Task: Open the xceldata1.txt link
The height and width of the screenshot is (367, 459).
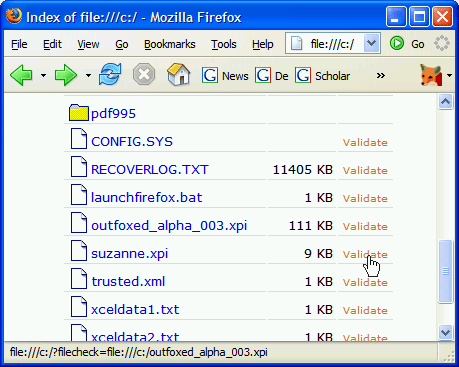Action: click(x=135, y=310)
